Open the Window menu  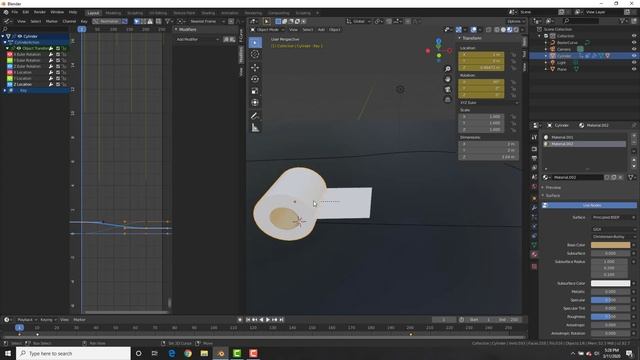(57, 12)
